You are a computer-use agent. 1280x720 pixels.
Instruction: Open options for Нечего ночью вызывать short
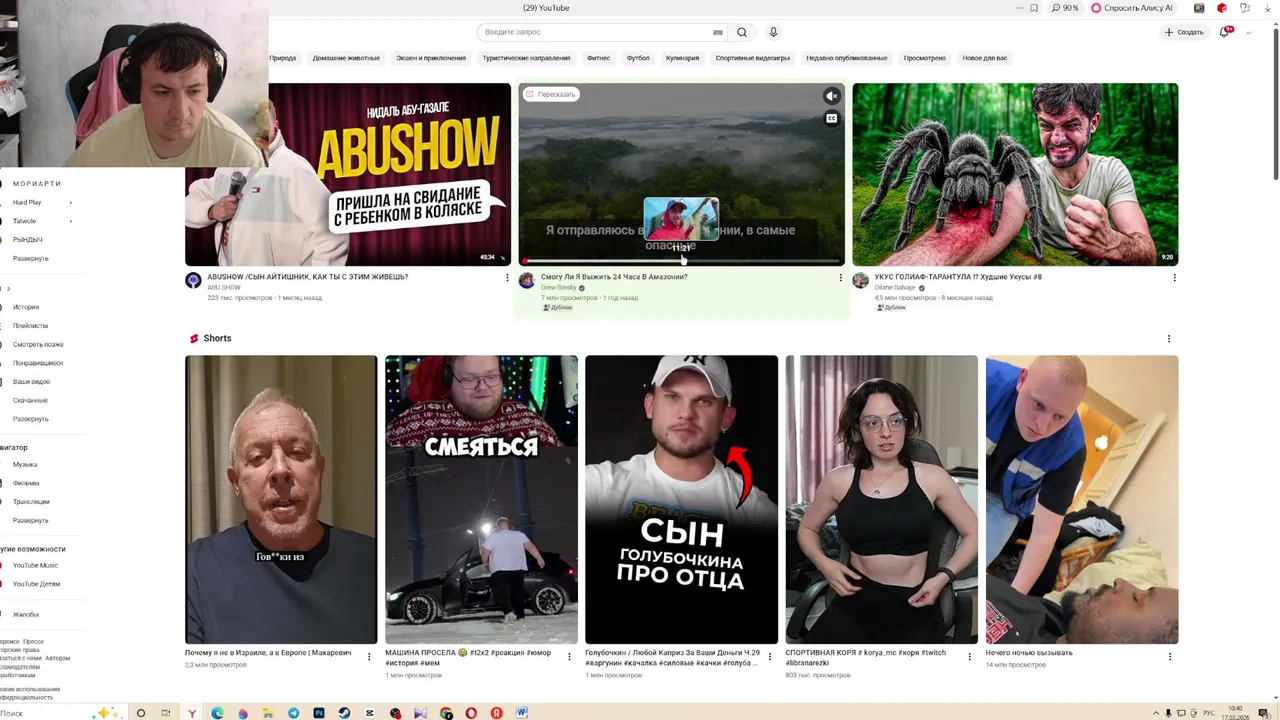coord(1170,657)
